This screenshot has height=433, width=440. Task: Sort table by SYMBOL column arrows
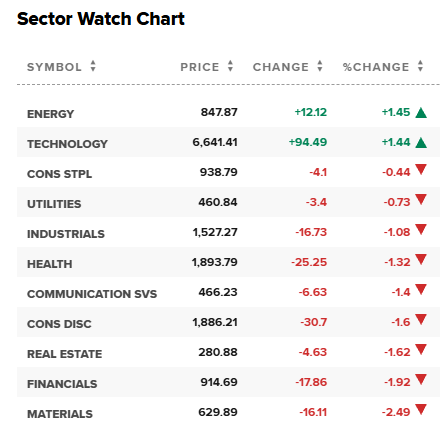tap(93, 66)
